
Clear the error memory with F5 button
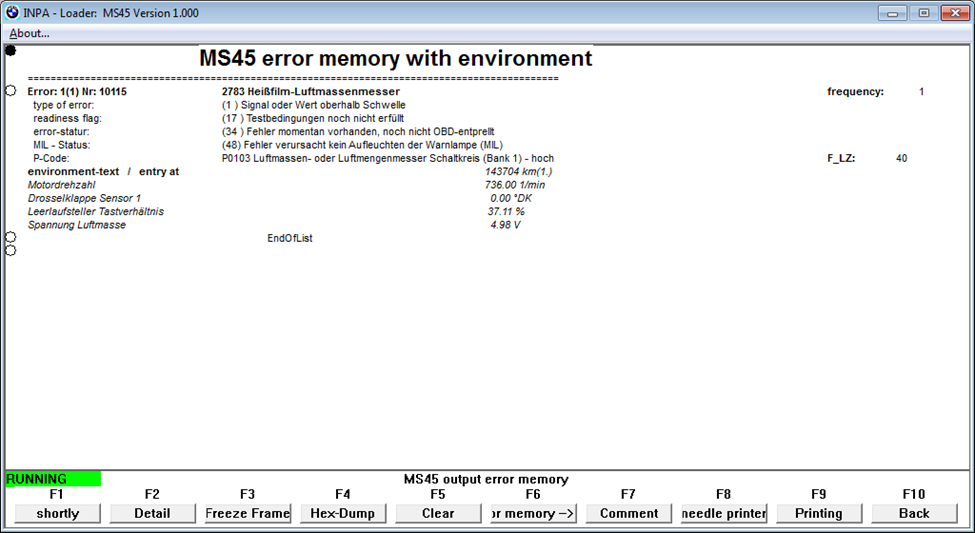[438, 513]
